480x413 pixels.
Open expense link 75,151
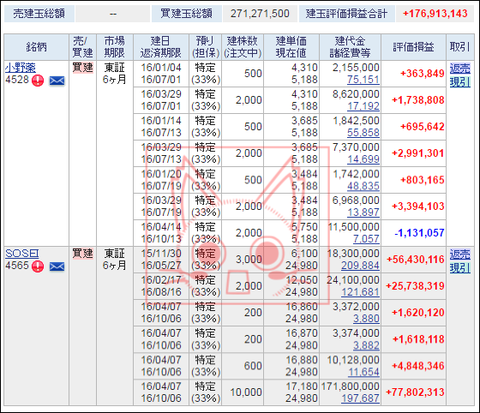click(x=363, y=80)
